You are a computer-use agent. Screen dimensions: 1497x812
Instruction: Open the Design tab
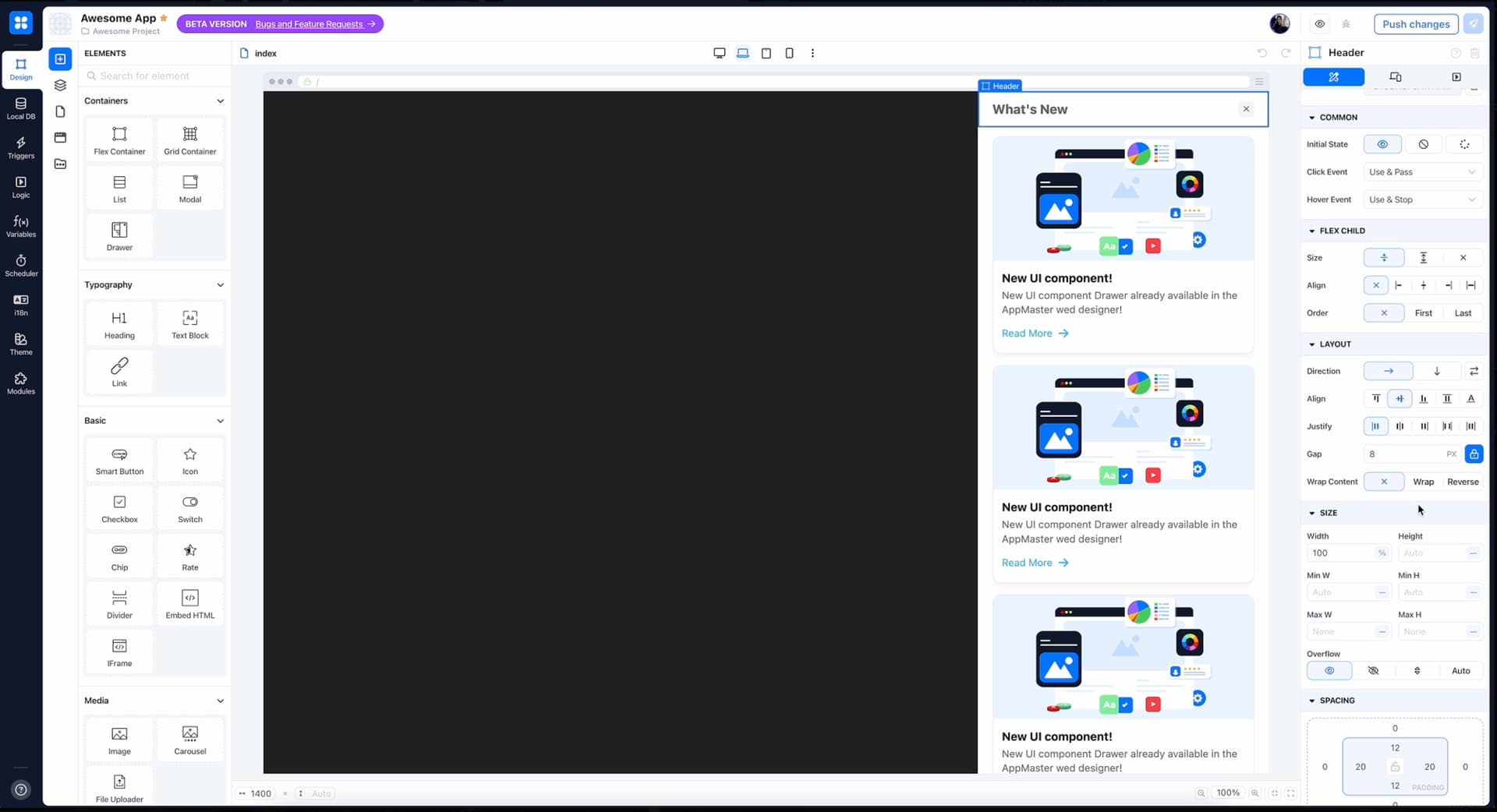21,69
